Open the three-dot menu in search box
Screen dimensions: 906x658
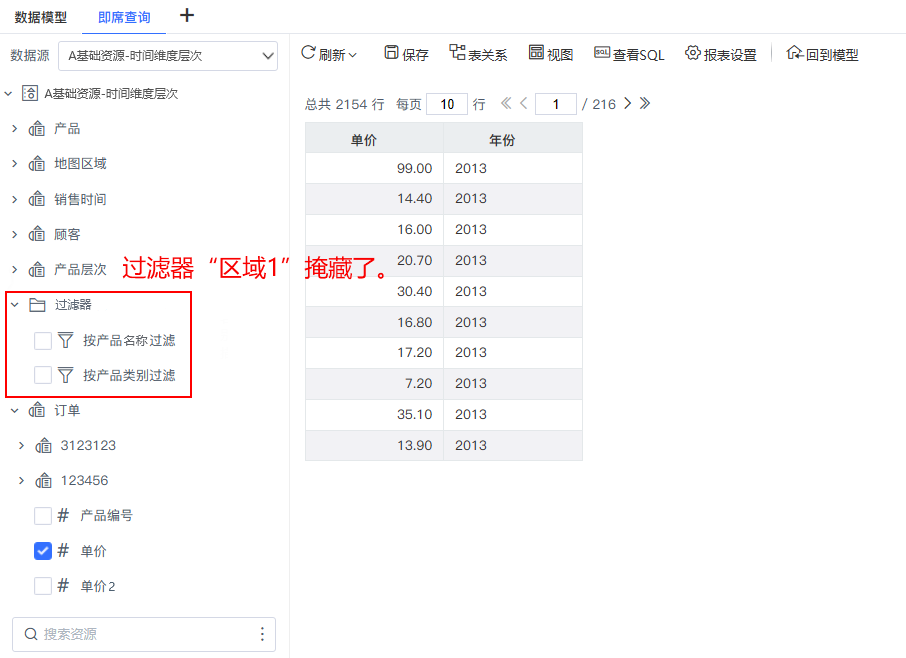click(x=262, y=634)
